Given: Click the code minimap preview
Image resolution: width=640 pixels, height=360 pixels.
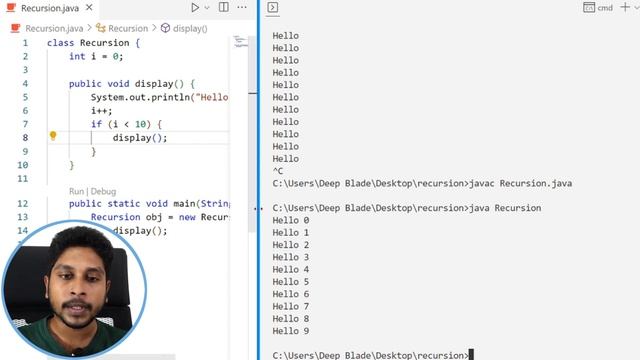Looking at the screenshot, I should pos(240,42).
